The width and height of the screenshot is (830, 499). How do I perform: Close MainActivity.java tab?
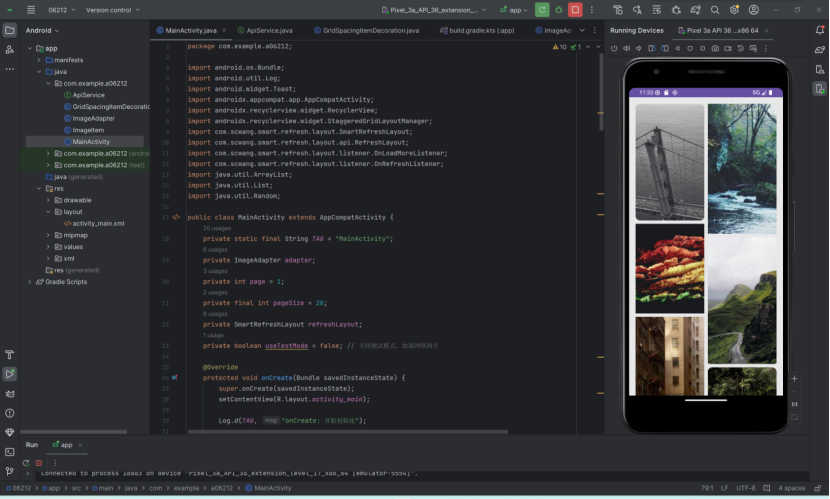(x=224, y=31)
